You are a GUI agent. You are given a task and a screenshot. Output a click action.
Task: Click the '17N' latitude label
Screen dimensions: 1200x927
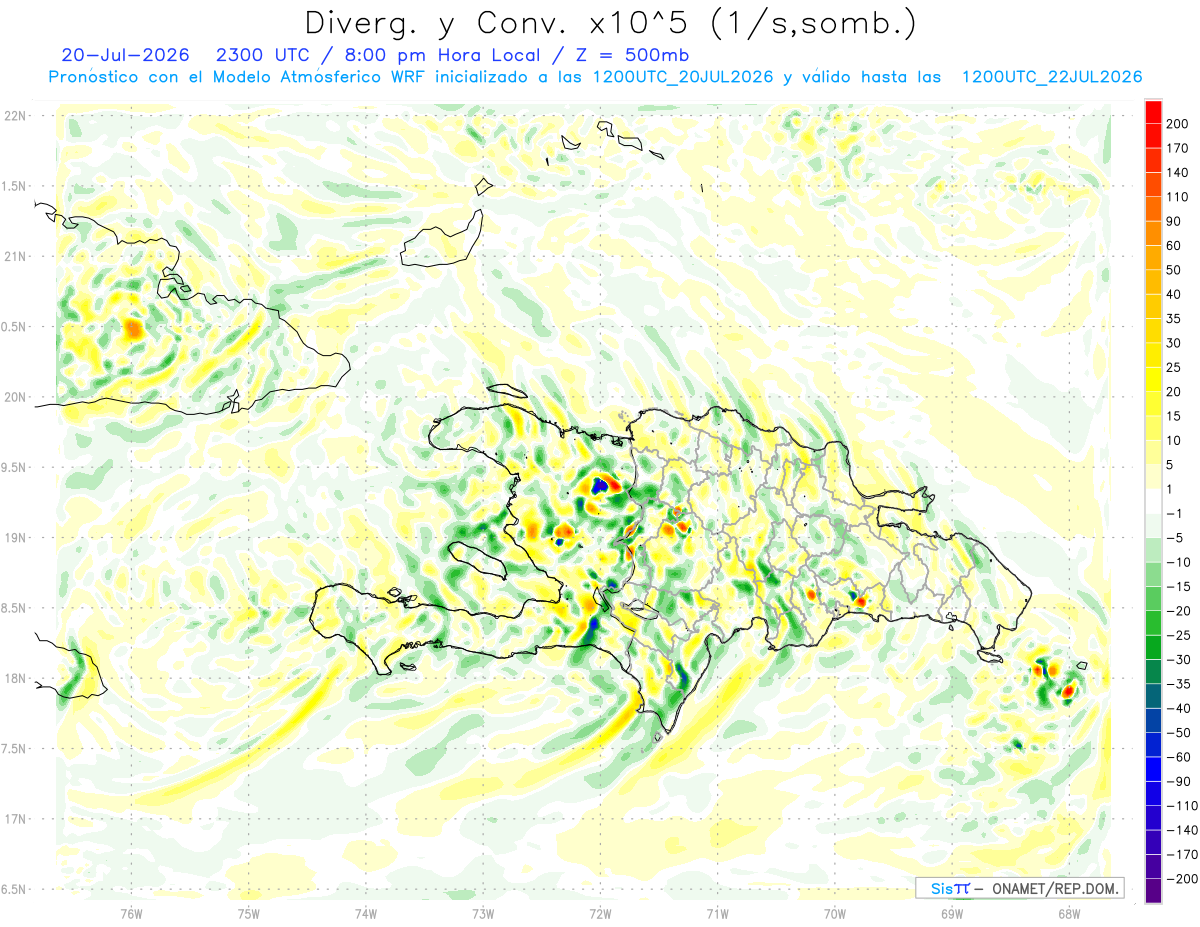click(x=14, y=819)
